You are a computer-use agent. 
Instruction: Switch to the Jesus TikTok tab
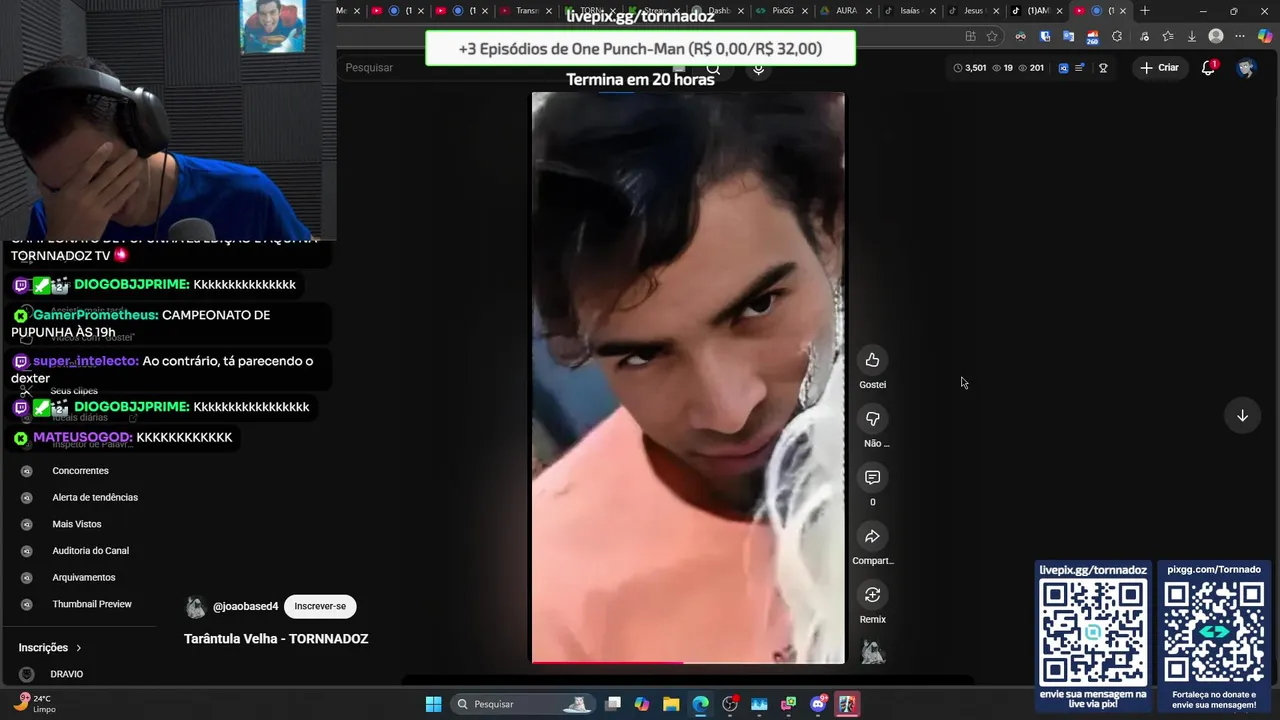point(973,11)
